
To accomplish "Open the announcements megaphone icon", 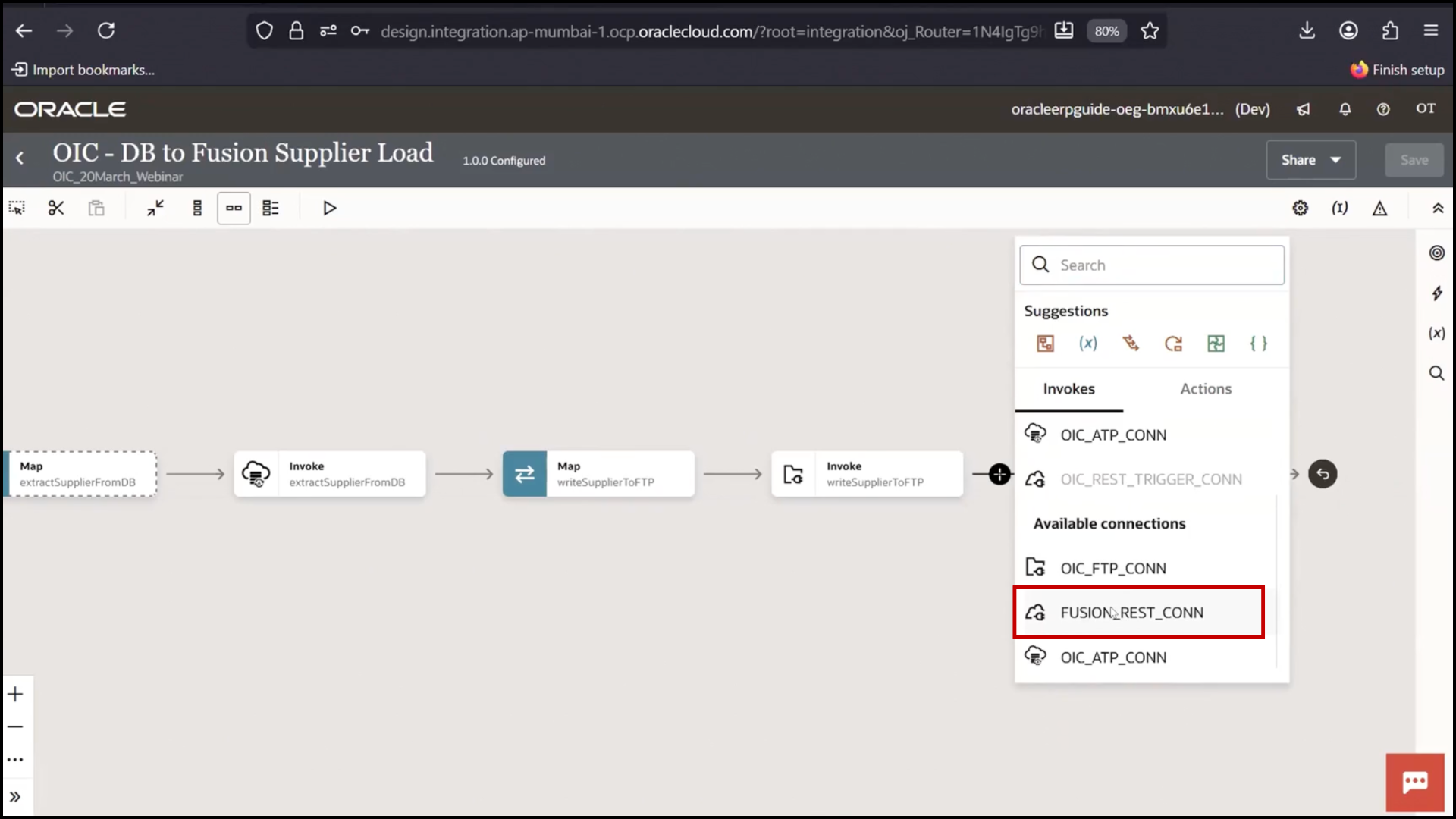I will (1304, 109).
